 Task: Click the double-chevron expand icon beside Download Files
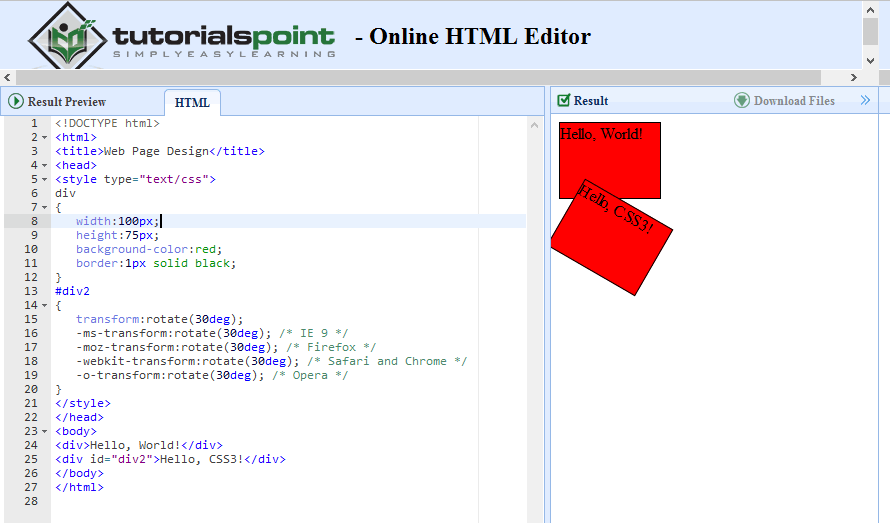tap(865, 101)
